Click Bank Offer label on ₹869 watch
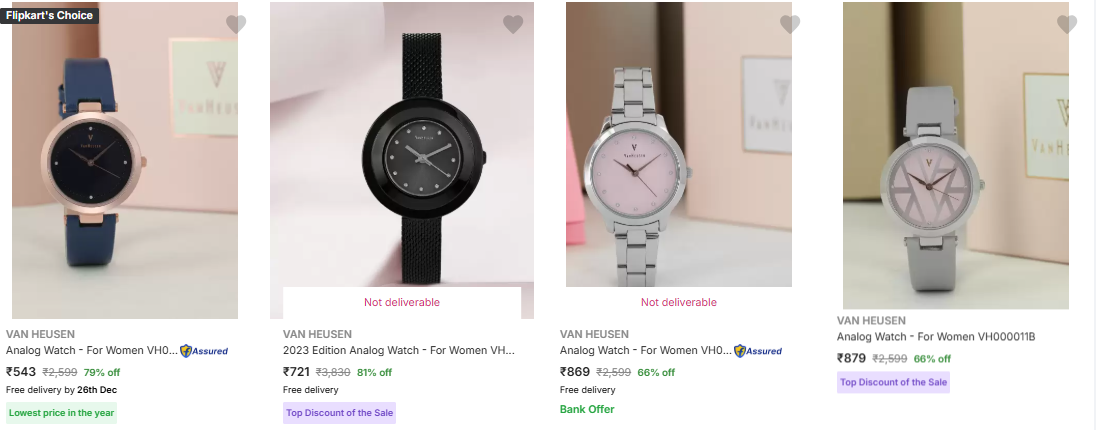This screenshot has width=1096, height=430. tap(587, 409)
